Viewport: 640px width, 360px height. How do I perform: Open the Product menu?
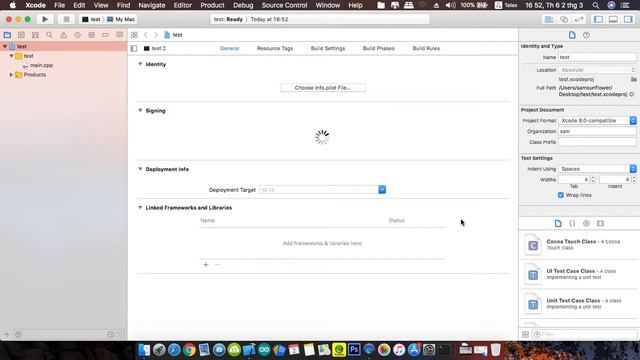(212, 5)
